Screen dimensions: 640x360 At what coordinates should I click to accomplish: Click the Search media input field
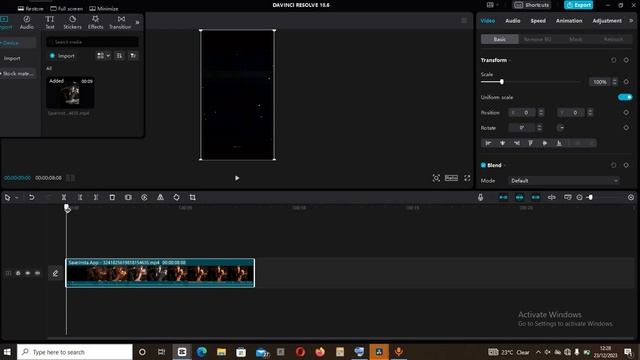pyautogui.click(x=93, y=42)
